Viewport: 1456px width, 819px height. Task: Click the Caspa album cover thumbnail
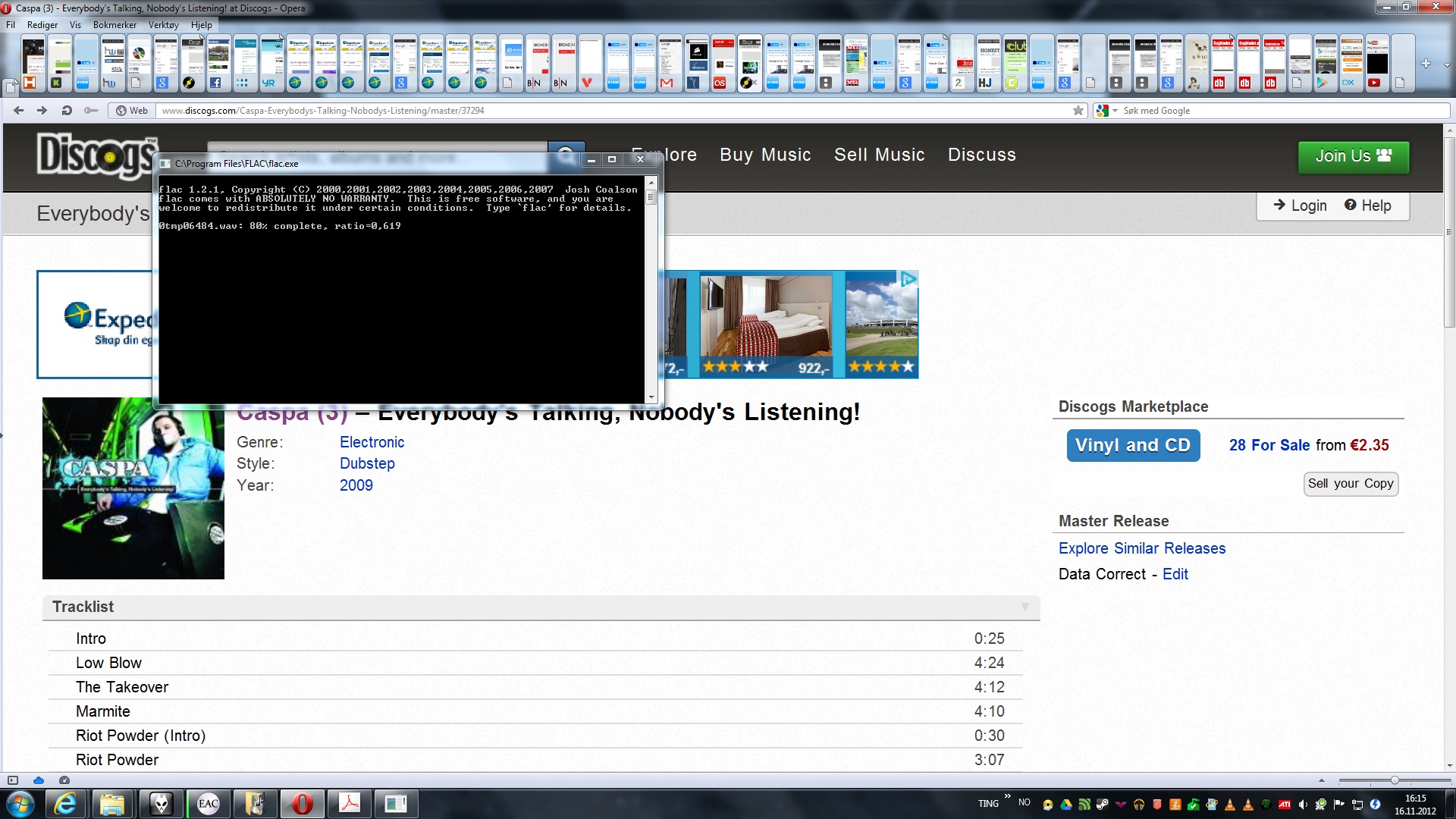point(133,488)
